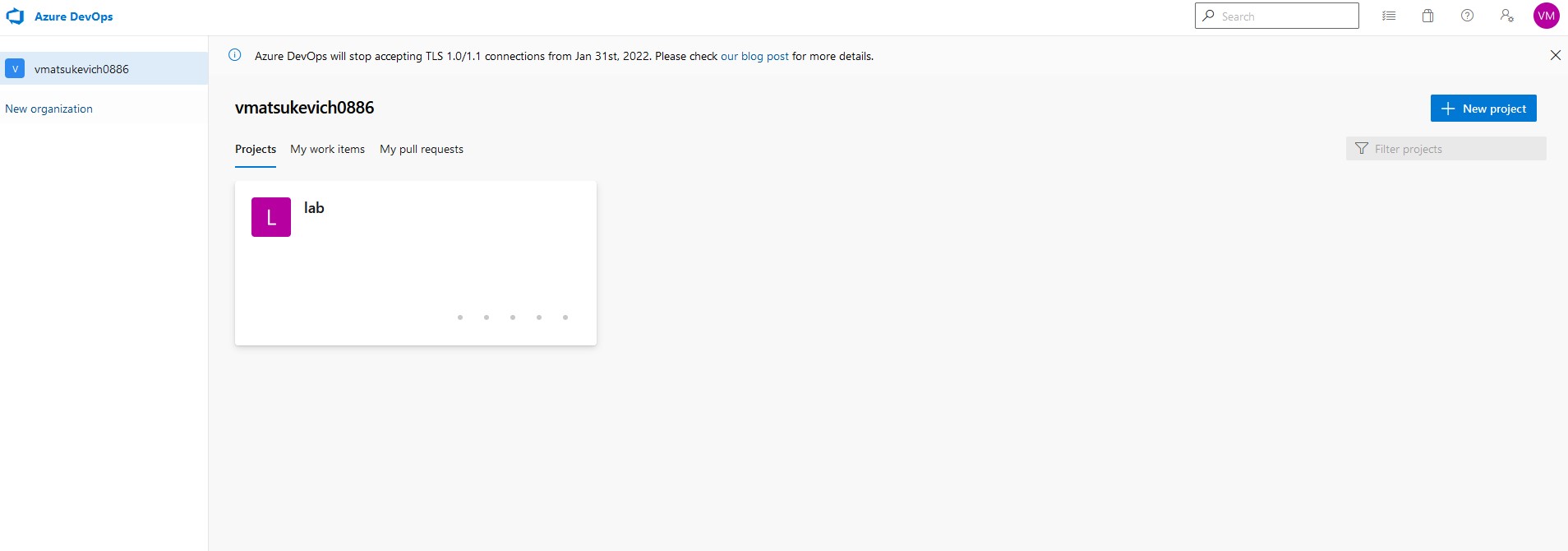Switch to My work items tab
Screen dimensions: 1568x551
[x=327, y=149]
